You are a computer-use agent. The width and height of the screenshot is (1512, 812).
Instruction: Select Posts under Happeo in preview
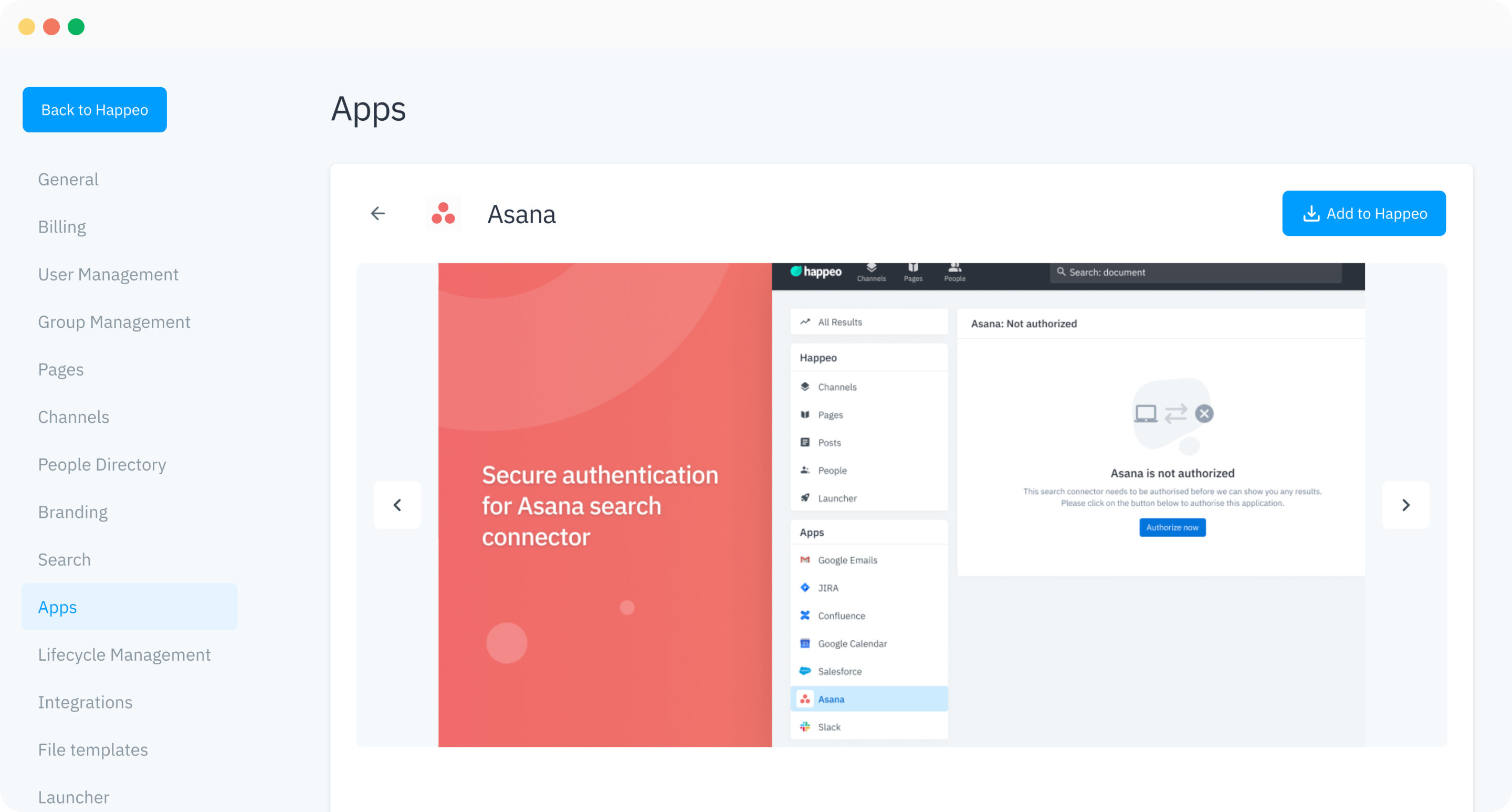point(869,443)
